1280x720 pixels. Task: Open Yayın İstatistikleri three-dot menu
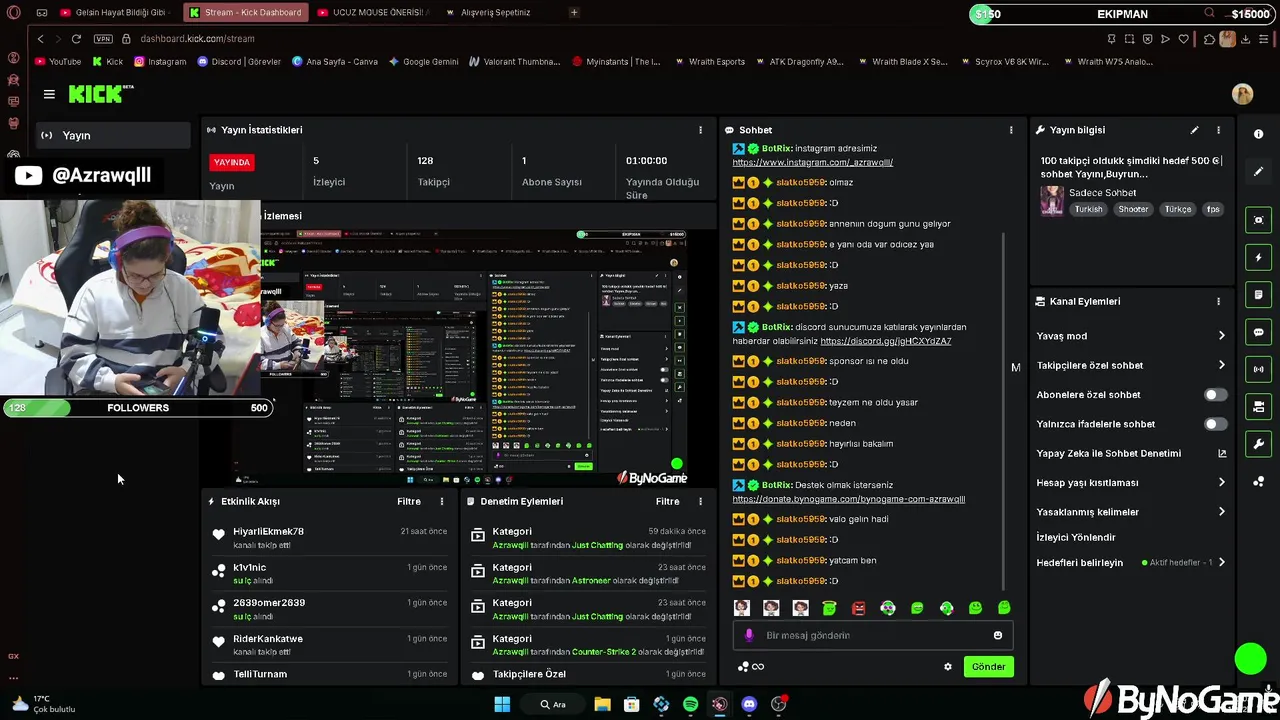point(700,130)
